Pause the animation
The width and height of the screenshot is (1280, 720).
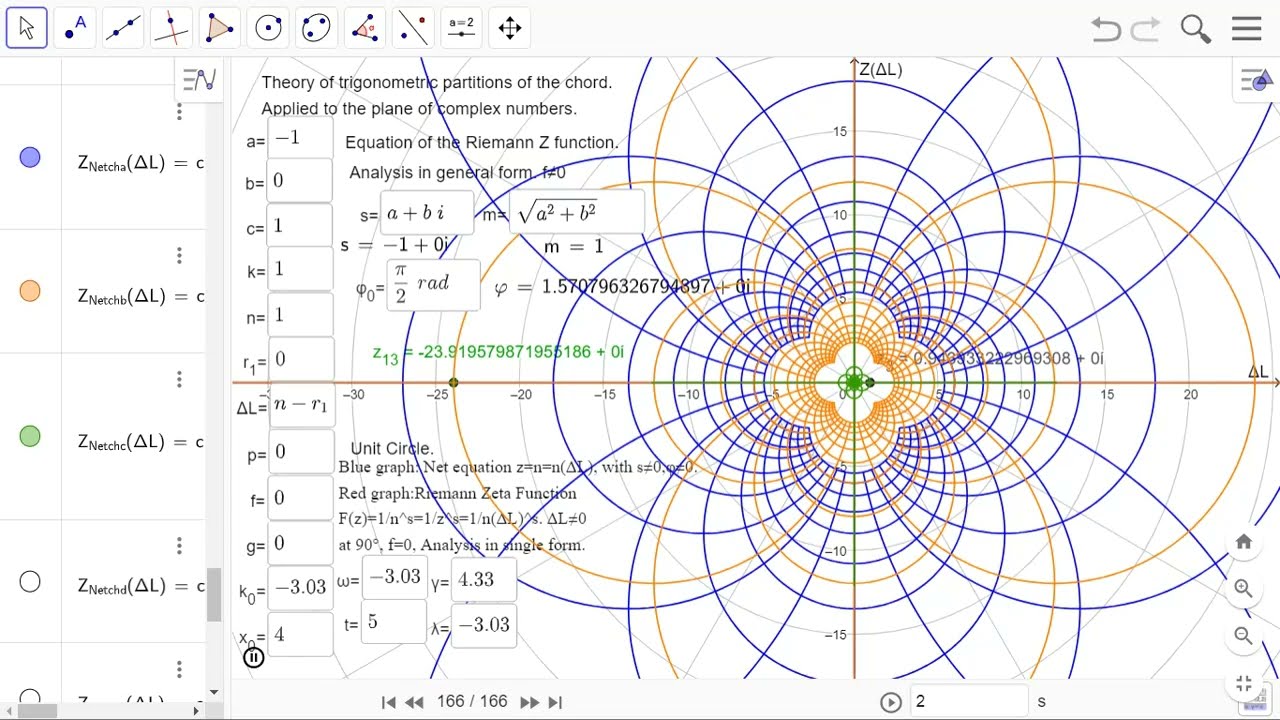(254, 657)
